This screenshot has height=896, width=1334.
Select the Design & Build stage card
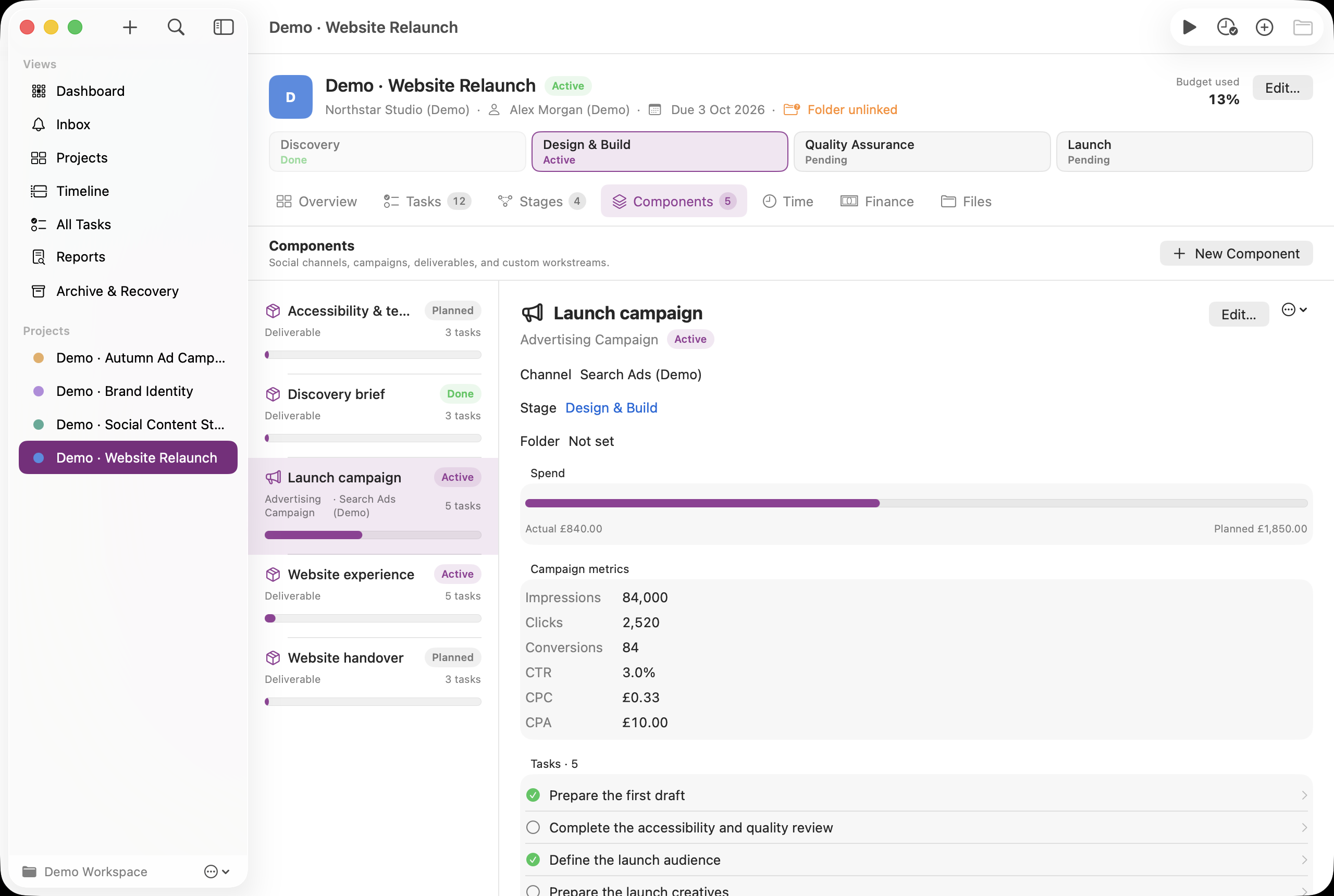coord(660,152)
